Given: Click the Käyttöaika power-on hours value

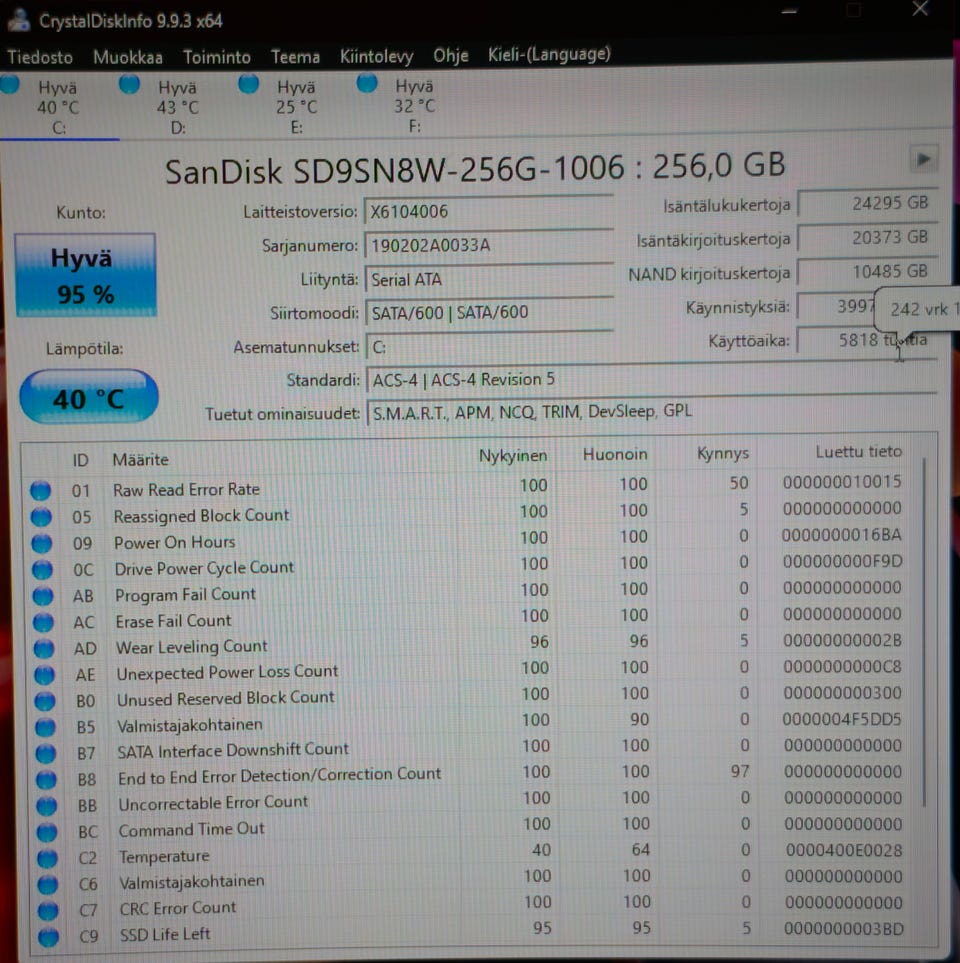Looking at the screenshot, I should pyautogui.click(x=867, y=340).
